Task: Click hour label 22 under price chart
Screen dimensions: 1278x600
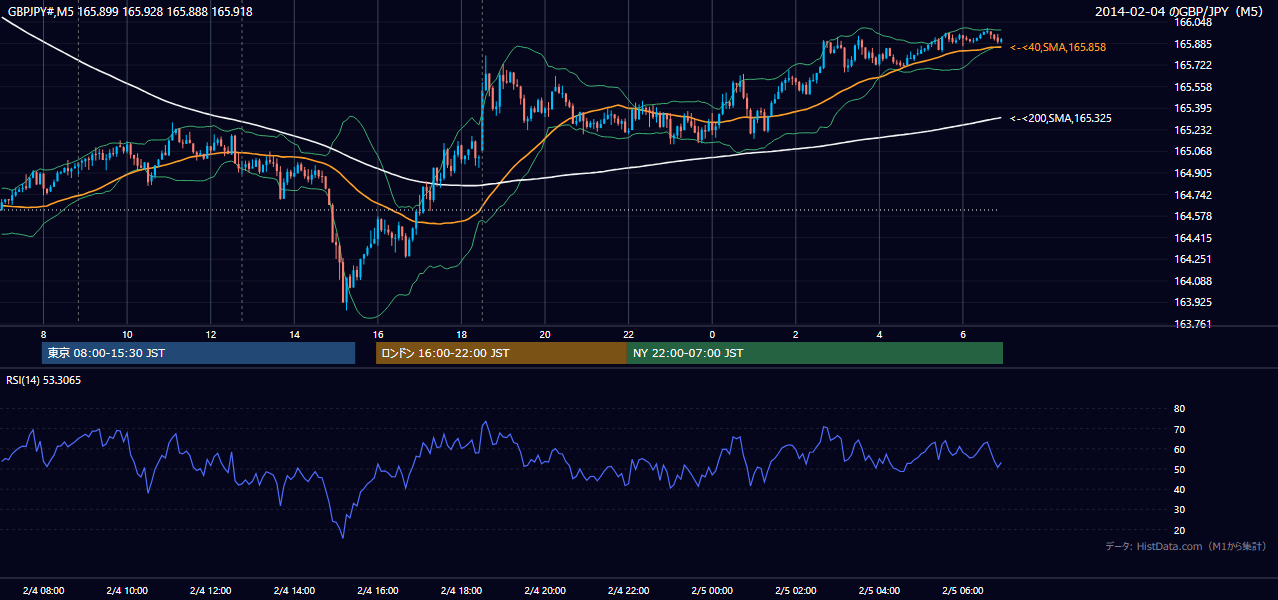Action: click(628, 333)
